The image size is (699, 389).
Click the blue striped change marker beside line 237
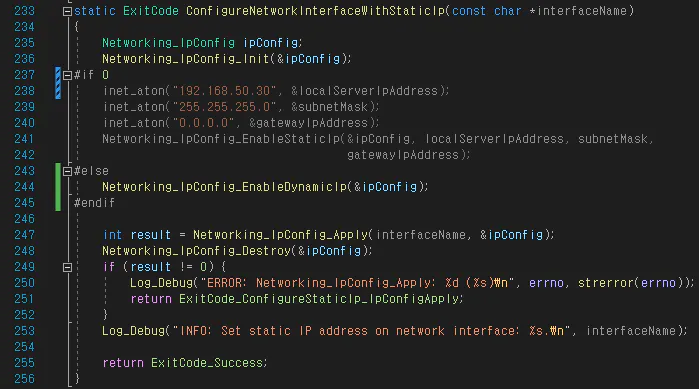(58, 83)
